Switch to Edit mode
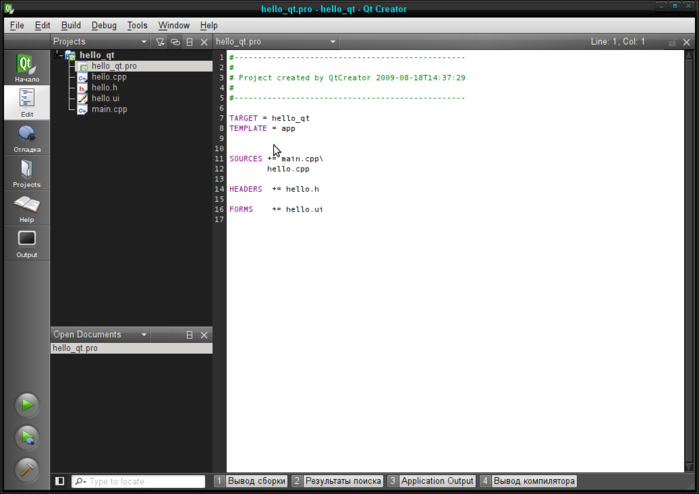 [27, 103]
